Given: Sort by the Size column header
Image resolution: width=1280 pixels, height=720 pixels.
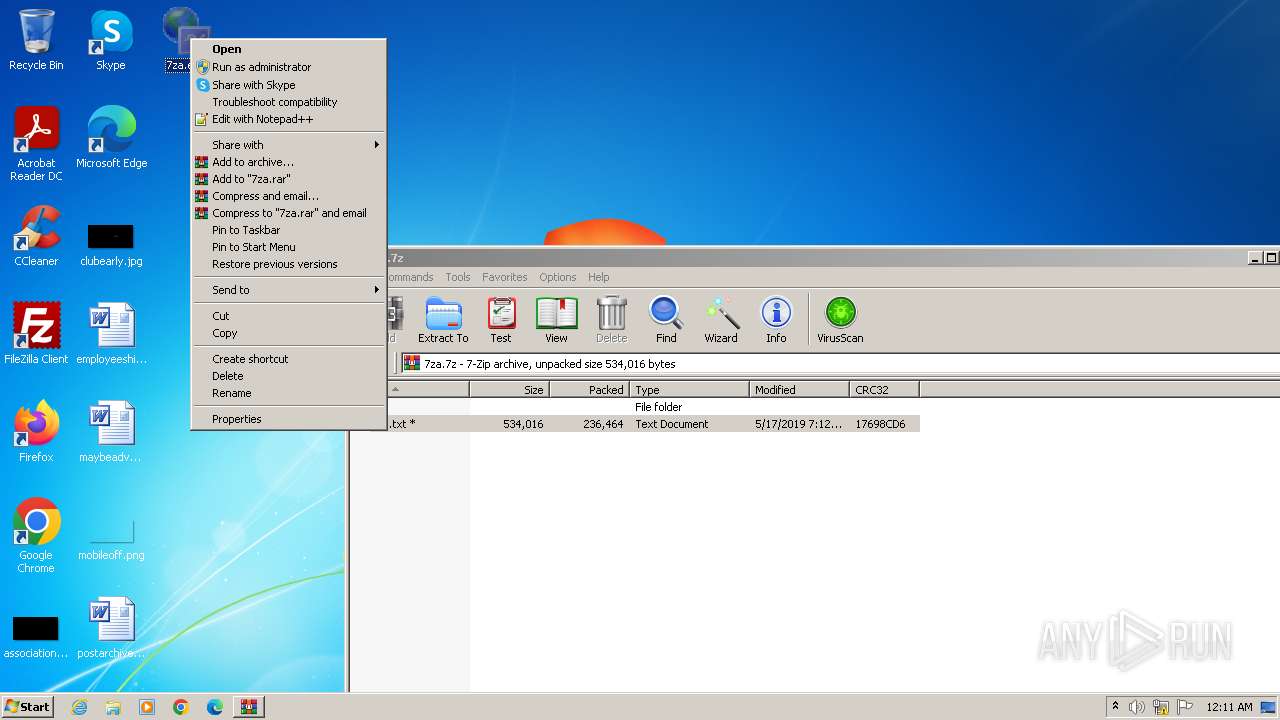Looking at the screenshot, I should pos(509,390).
